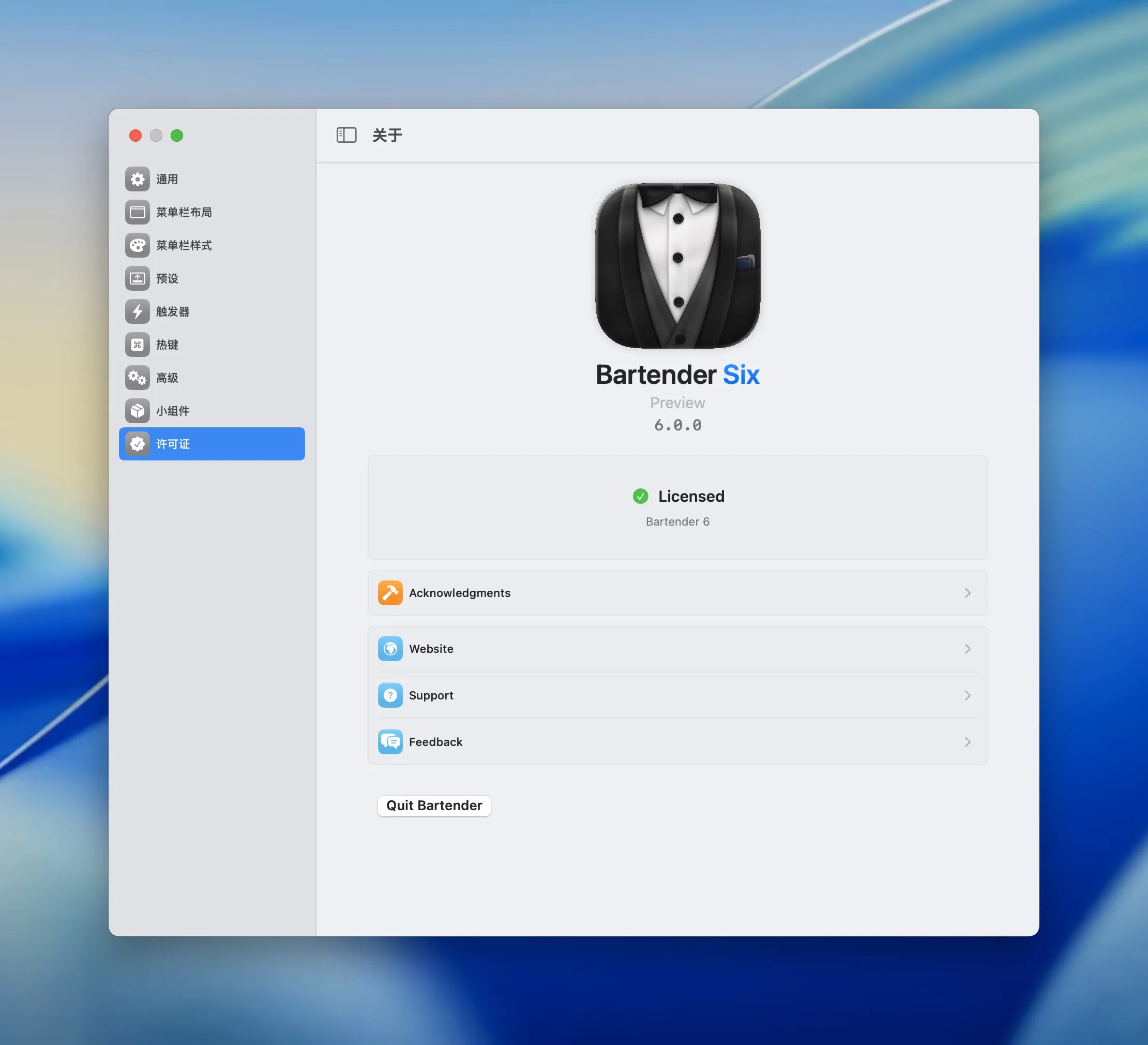Select 热键 in the sidebar
This screenshot has height=1045, width=1148.
point(212,345)
